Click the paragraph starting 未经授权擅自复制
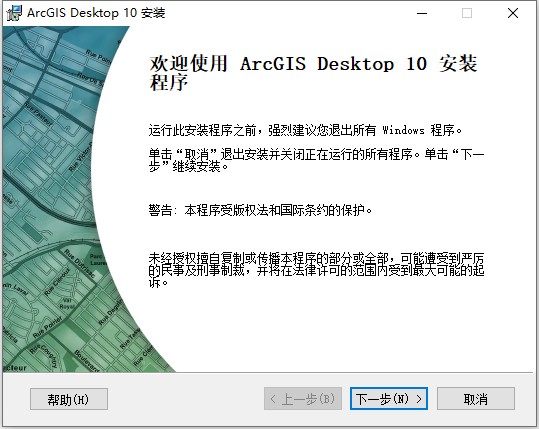Image resolution: width=539 pixels, height=429 pixels. click(317, 271)
